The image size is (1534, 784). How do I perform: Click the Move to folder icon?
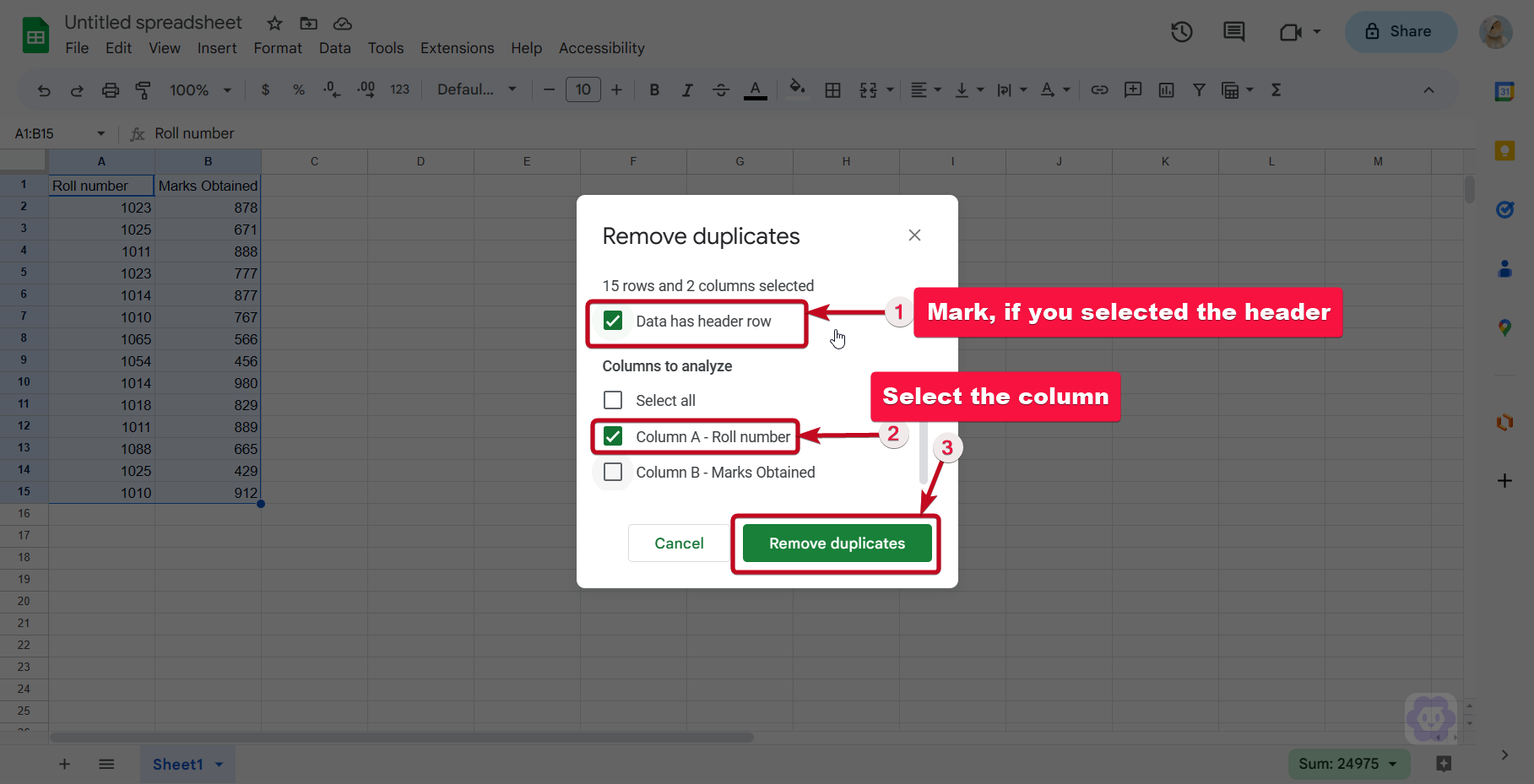308,24
